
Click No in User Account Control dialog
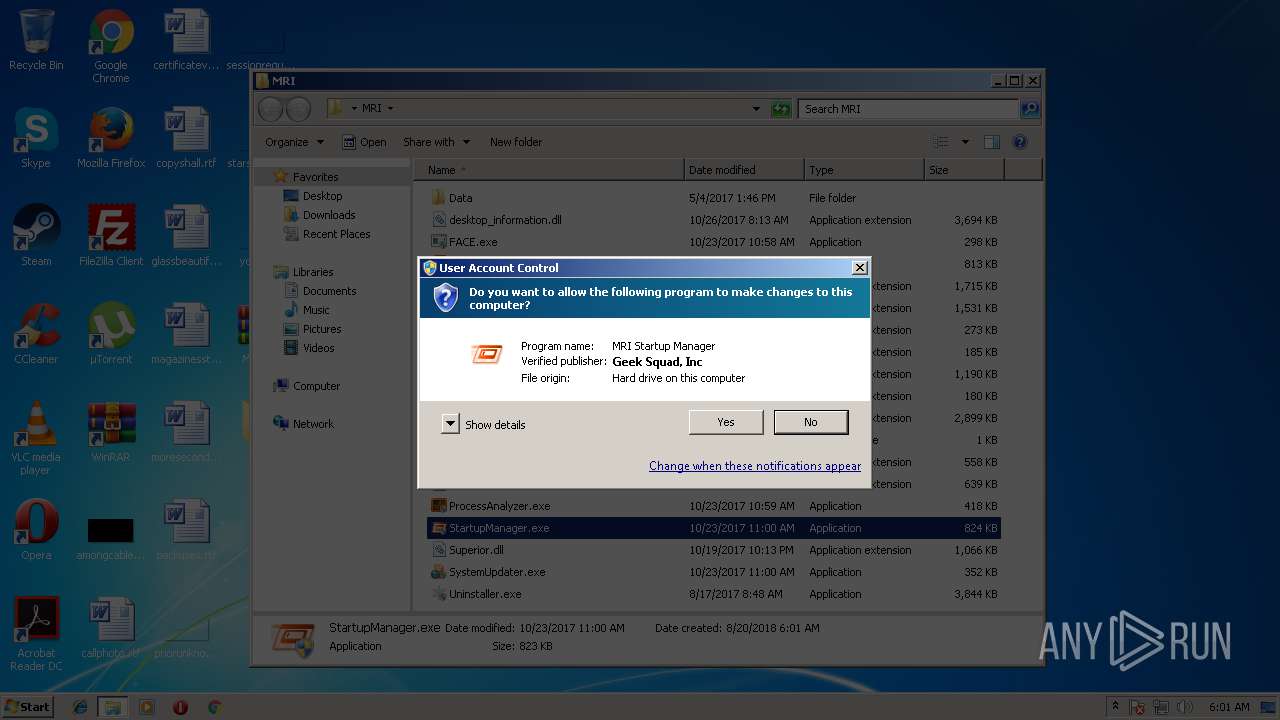tap(811, 422)
